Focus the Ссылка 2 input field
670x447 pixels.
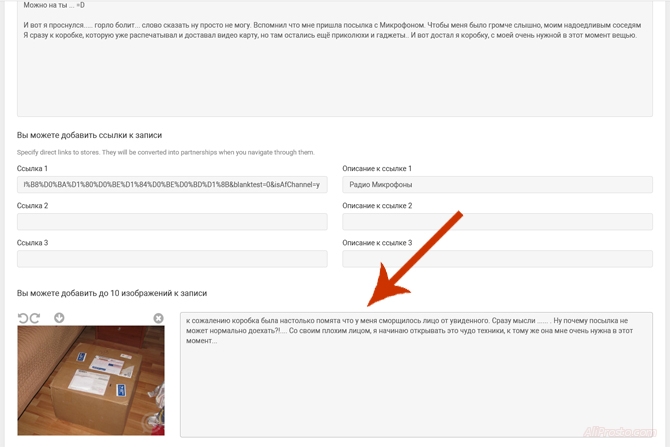click(172, 222)
